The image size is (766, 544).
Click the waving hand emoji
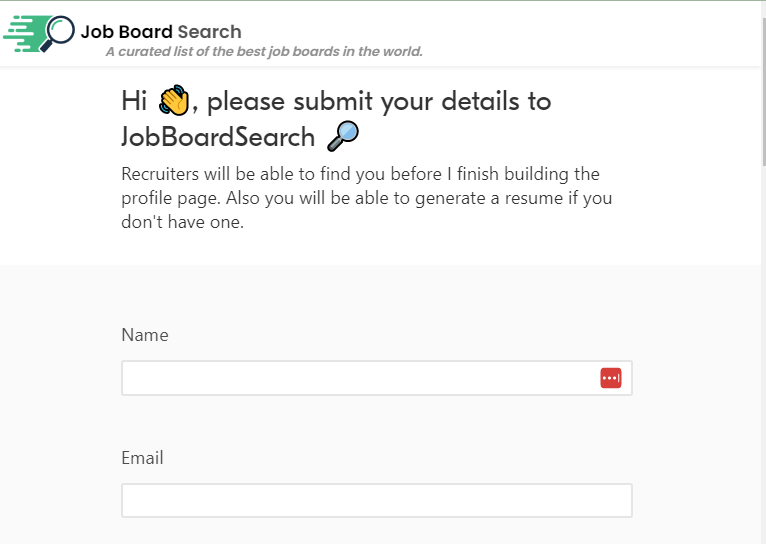(174, 101)
